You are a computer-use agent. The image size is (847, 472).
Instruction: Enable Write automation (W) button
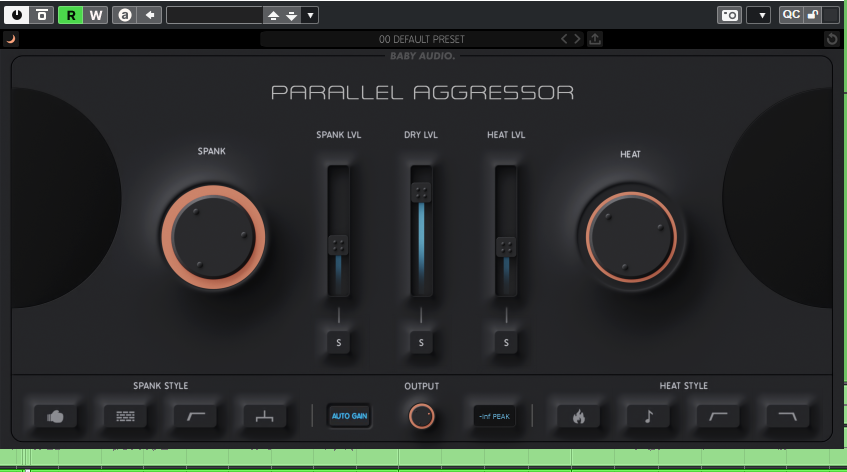tap(96, 15)
